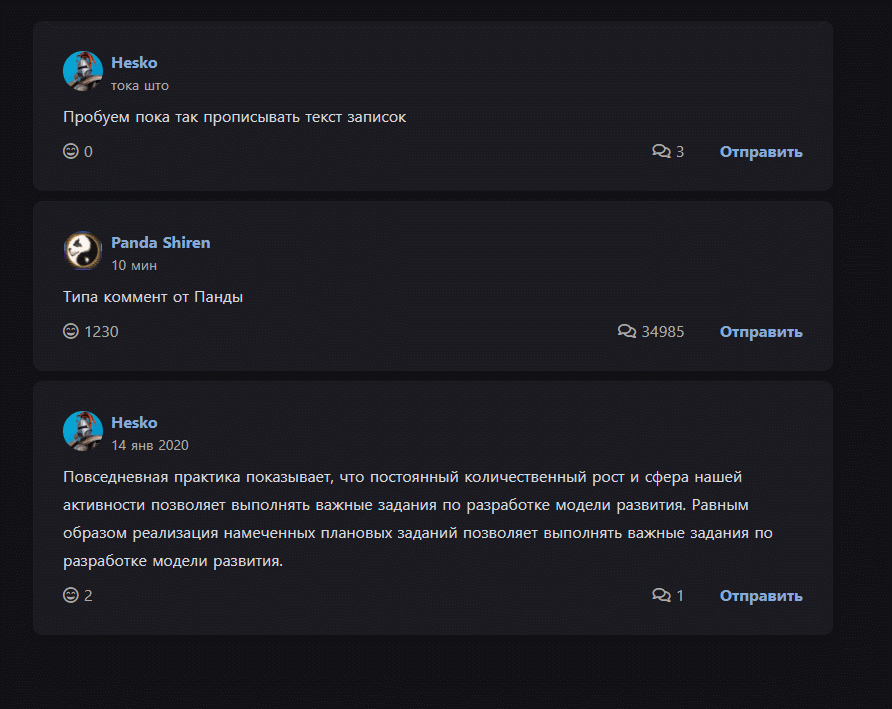Open comments icon showing 1 reply
892x709 pixels.
pos(661,595)
